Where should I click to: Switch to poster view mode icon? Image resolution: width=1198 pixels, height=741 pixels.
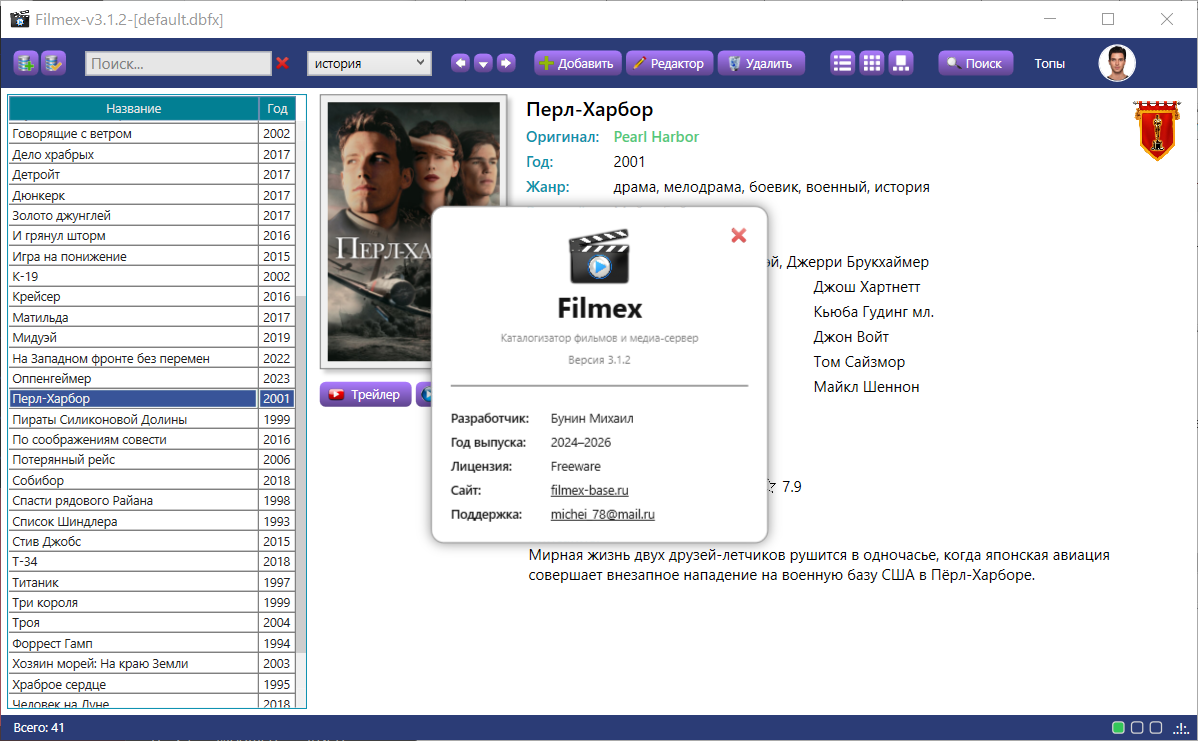coord(902,63)
